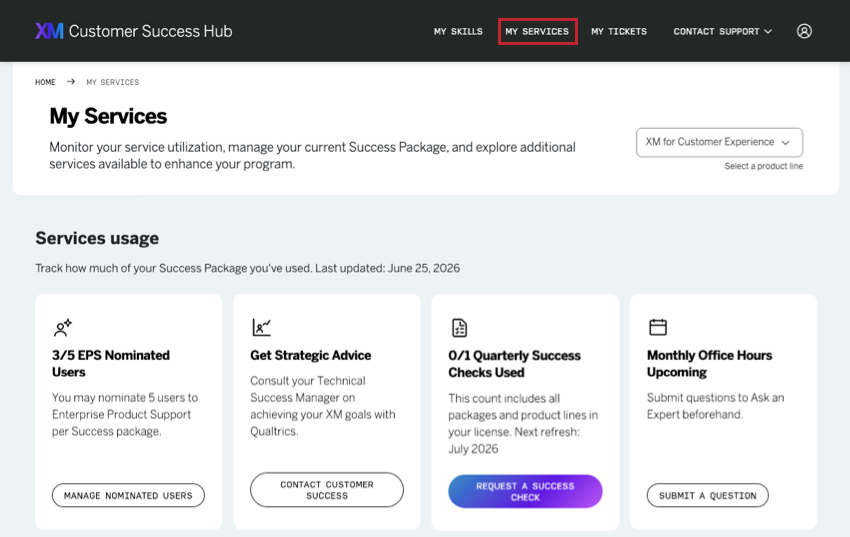The width and height of the screenshot is (850, 537).
Task: Click the breadcrumb arrow after HOME
Action: point(70,82)
